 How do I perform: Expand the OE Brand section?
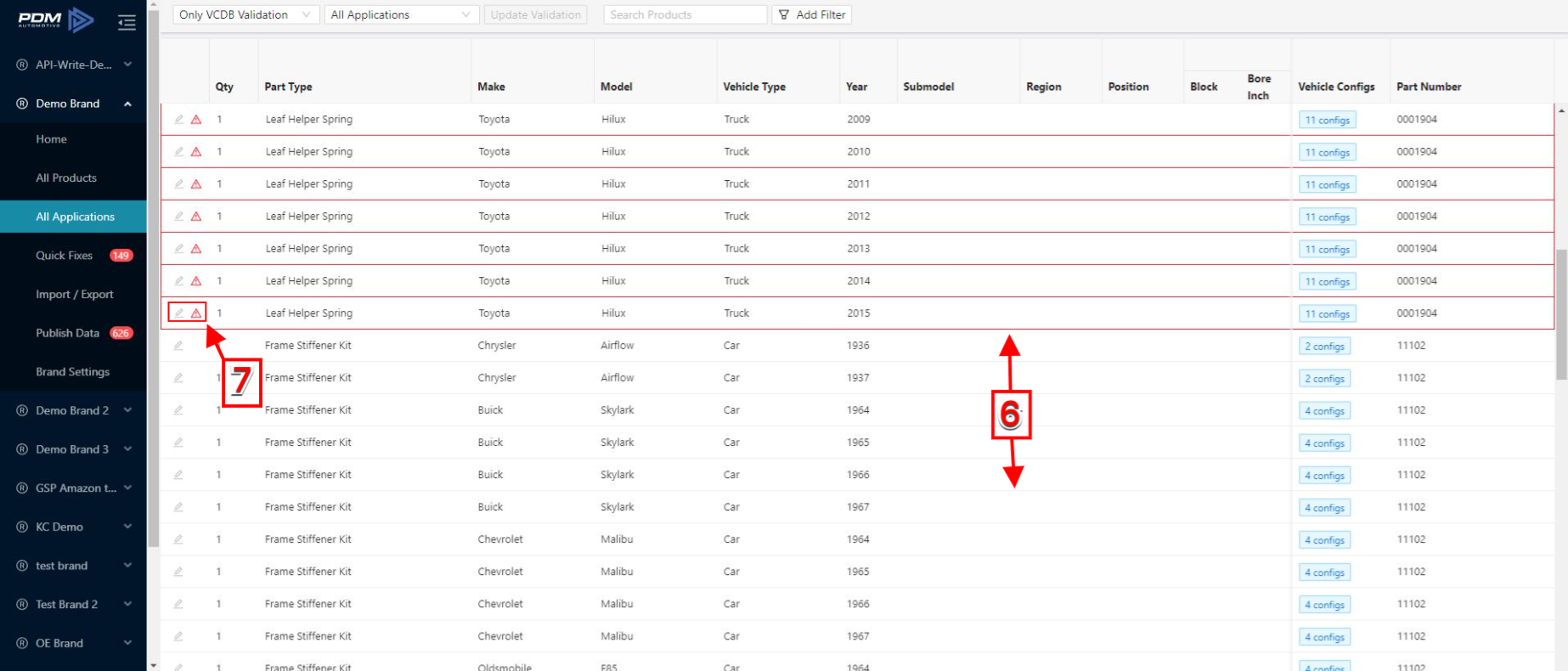(x=127, y=643)
